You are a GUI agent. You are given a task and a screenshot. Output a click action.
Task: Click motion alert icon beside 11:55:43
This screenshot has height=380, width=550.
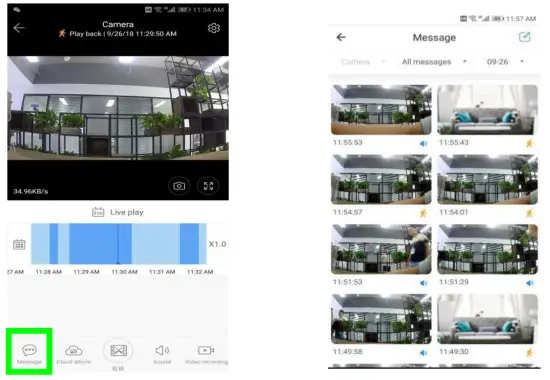530,143
